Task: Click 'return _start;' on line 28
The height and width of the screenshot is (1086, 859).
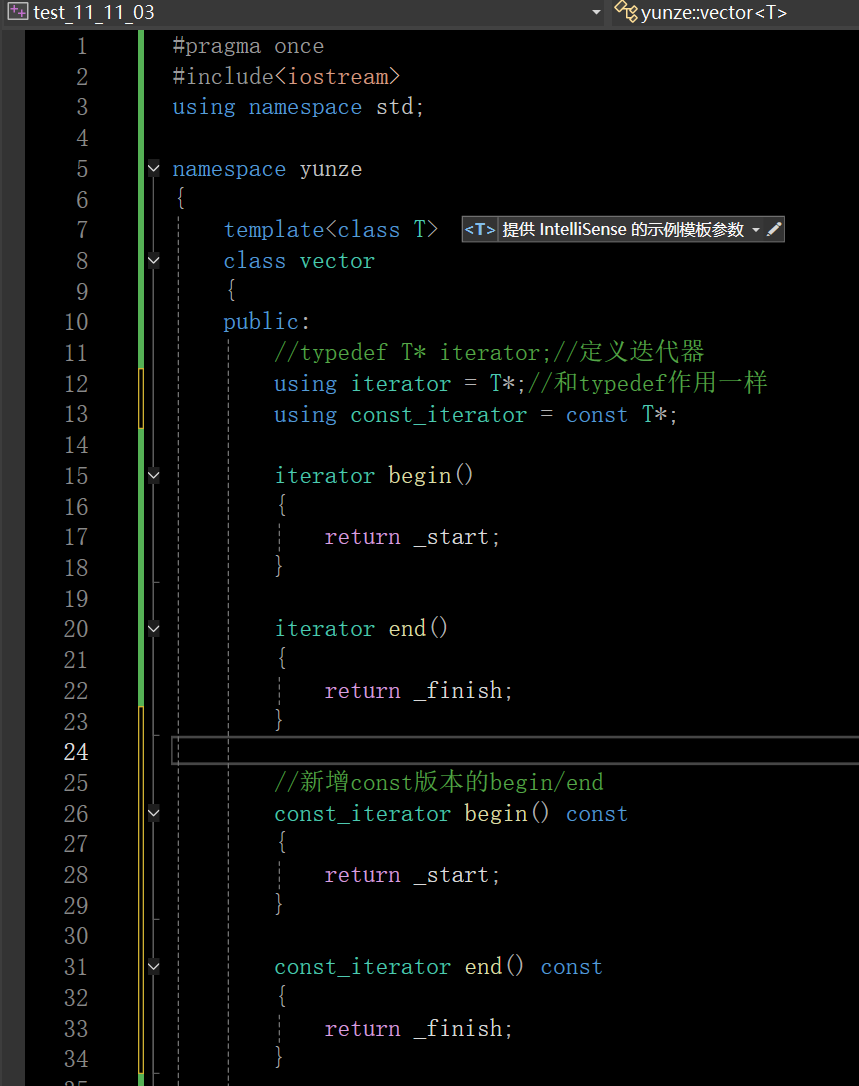Action: point(412,875)
